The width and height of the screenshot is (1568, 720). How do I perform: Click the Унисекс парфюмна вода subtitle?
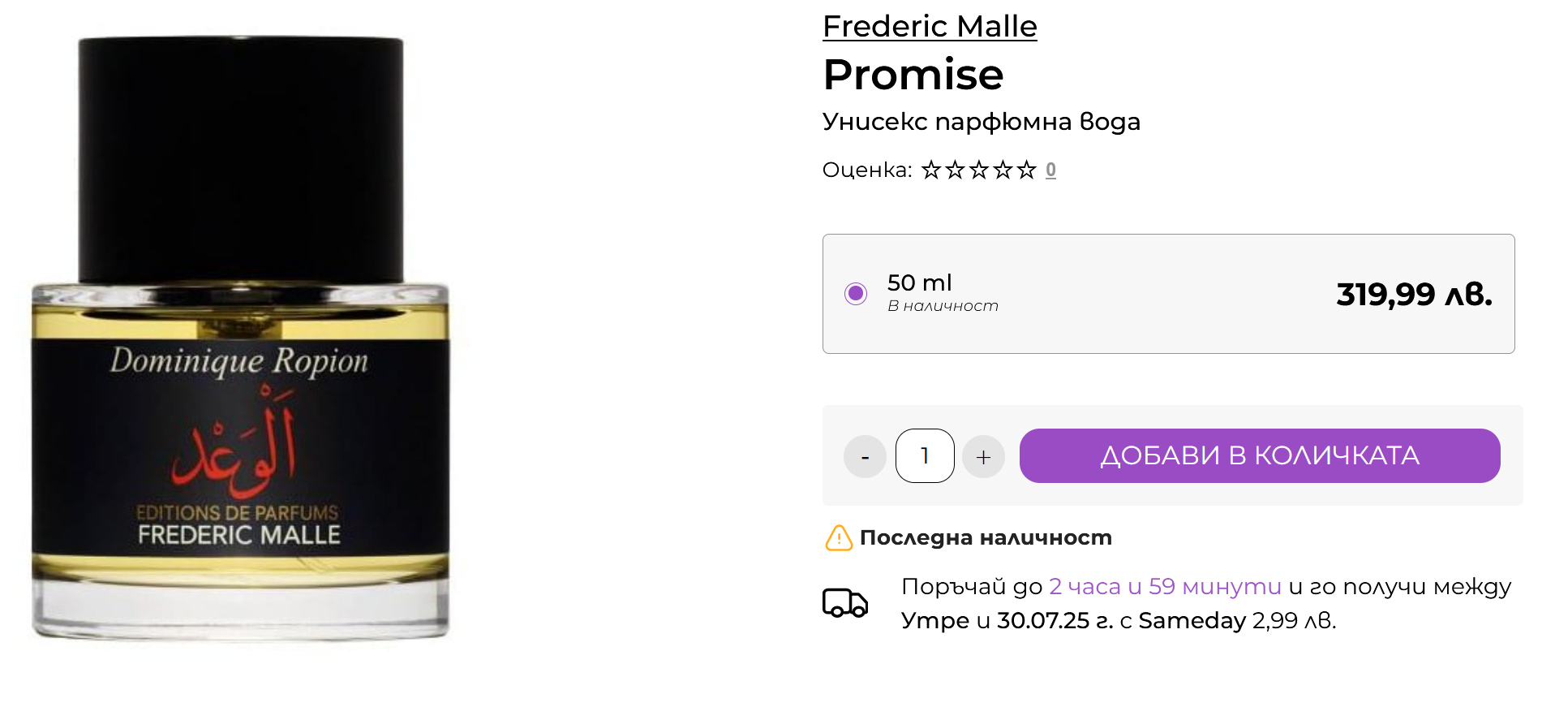[982, 122]
